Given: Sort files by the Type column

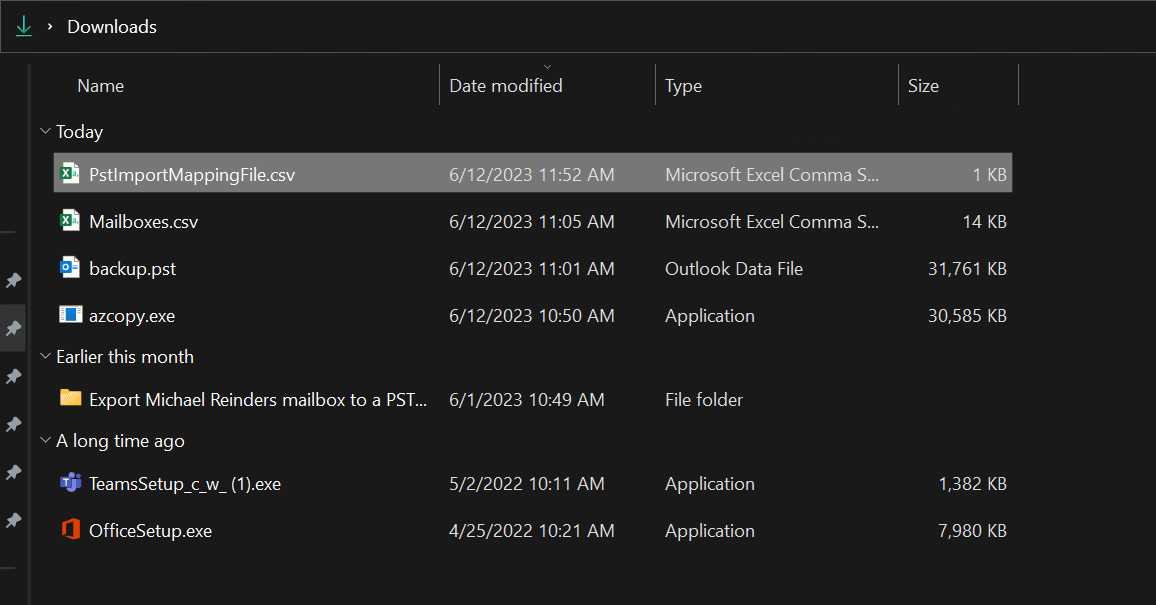Looking at the screenshot, I should click(x=683, y=85).
